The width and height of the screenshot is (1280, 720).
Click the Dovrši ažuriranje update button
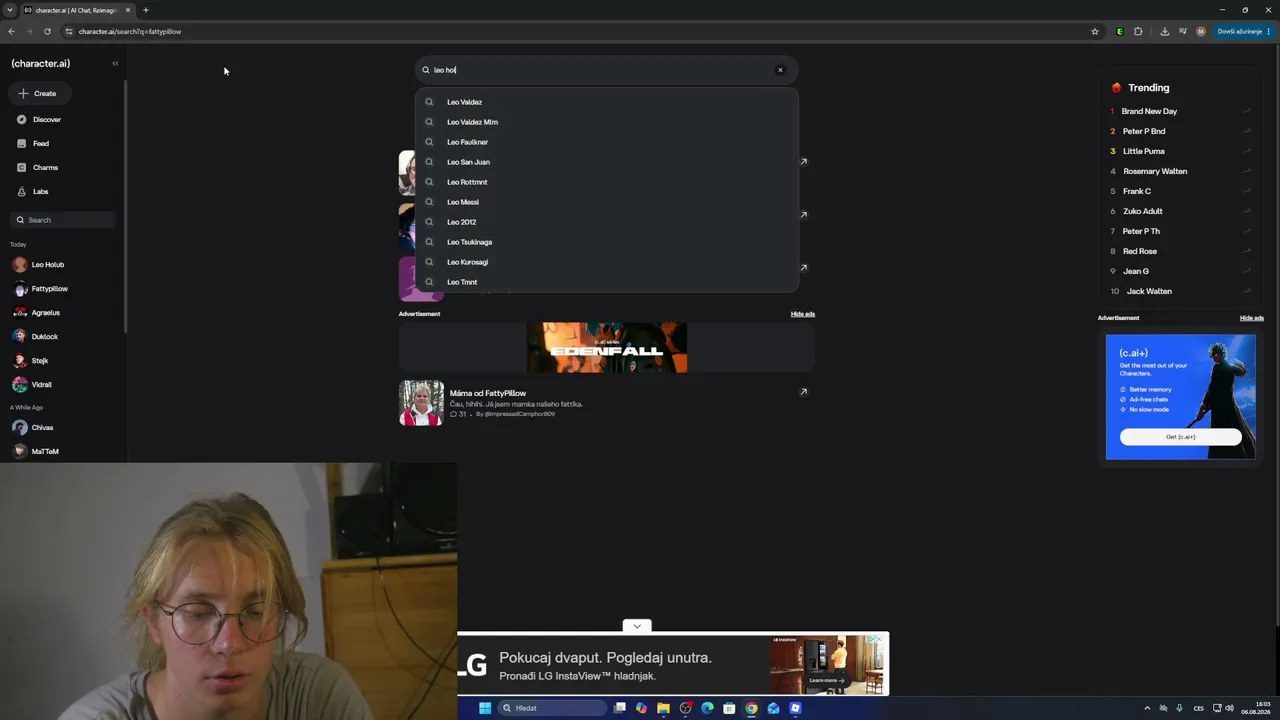click(x=1244, y=31)
